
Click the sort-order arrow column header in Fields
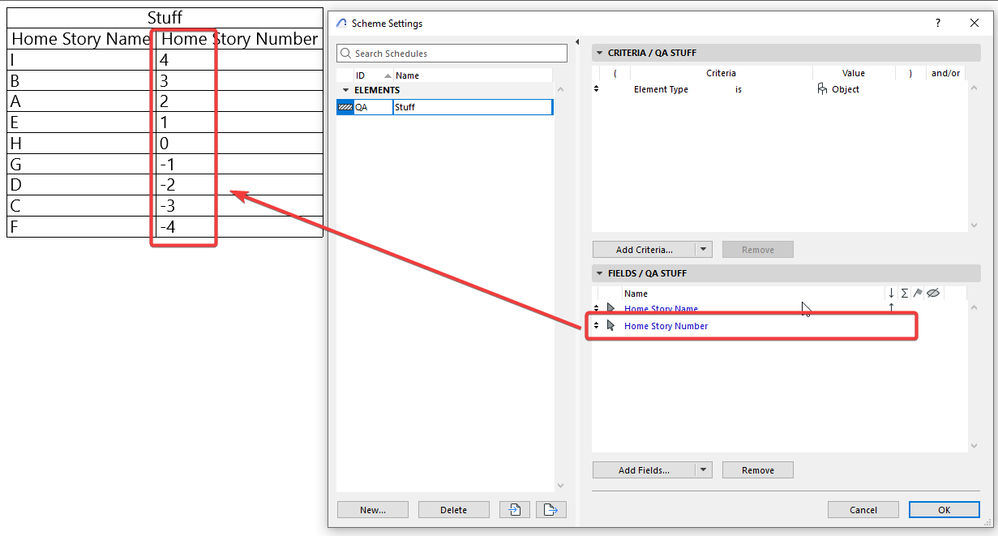point(891,293)
